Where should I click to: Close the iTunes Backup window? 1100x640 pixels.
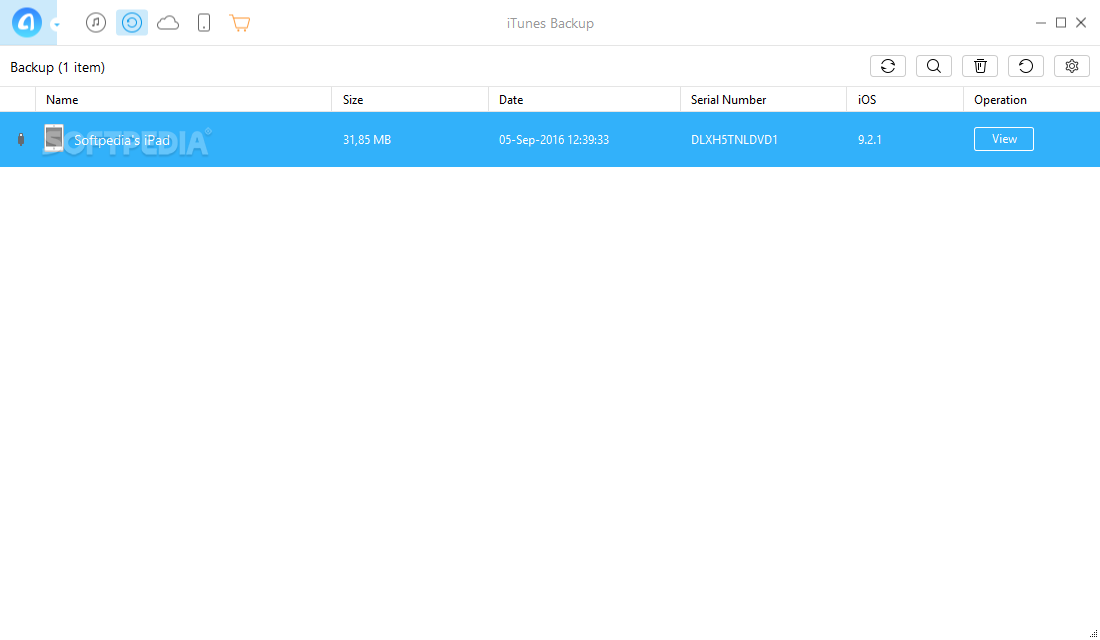[1081, 23]
